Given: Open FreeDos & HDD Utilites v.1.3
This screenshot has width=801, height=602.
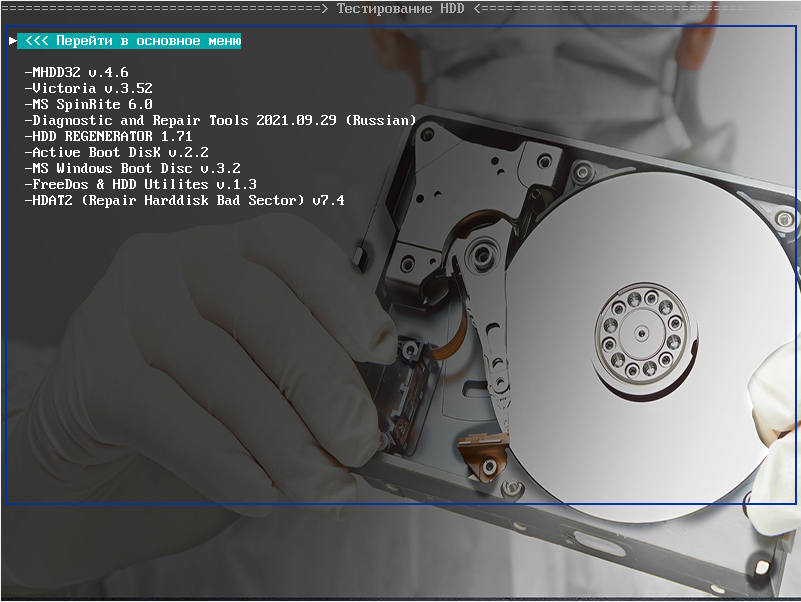Looking at the screenshot, I should pos(142,184).
